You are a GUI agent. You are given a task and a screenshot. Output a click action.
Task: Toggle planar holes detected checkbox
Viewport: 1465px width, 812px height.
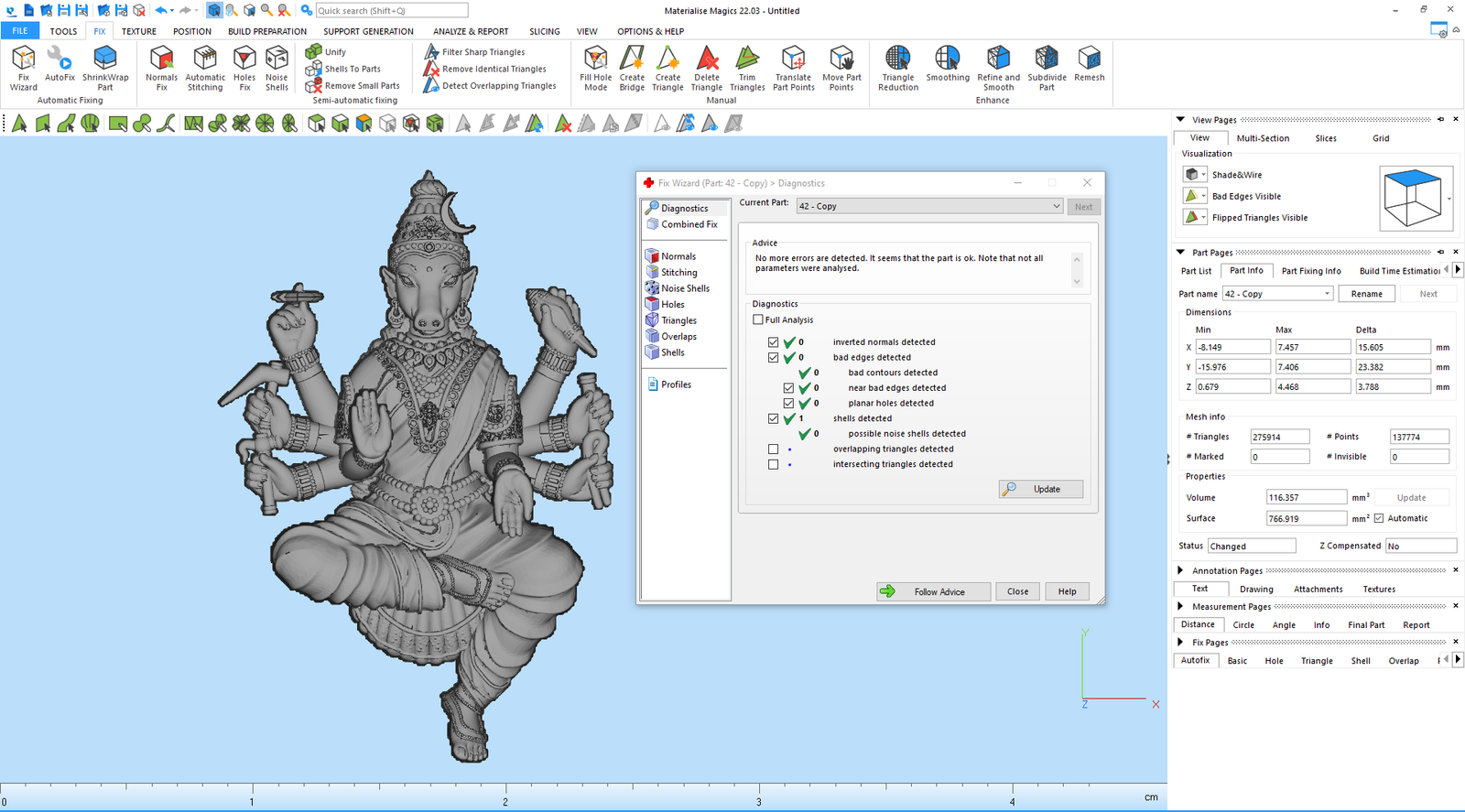click(x=788, y=404)
